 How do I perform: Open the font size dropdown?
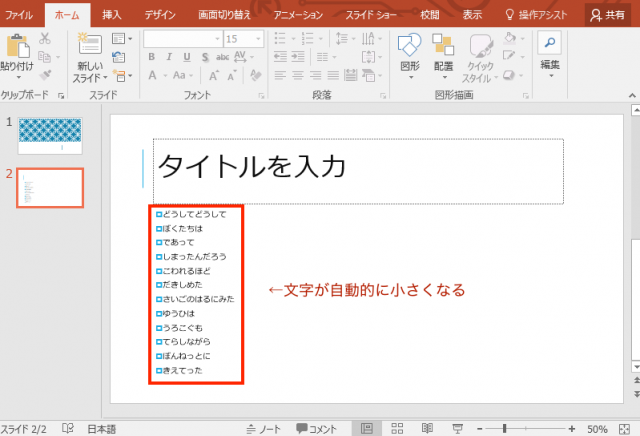pyautogui.click(x=258, y=38)
